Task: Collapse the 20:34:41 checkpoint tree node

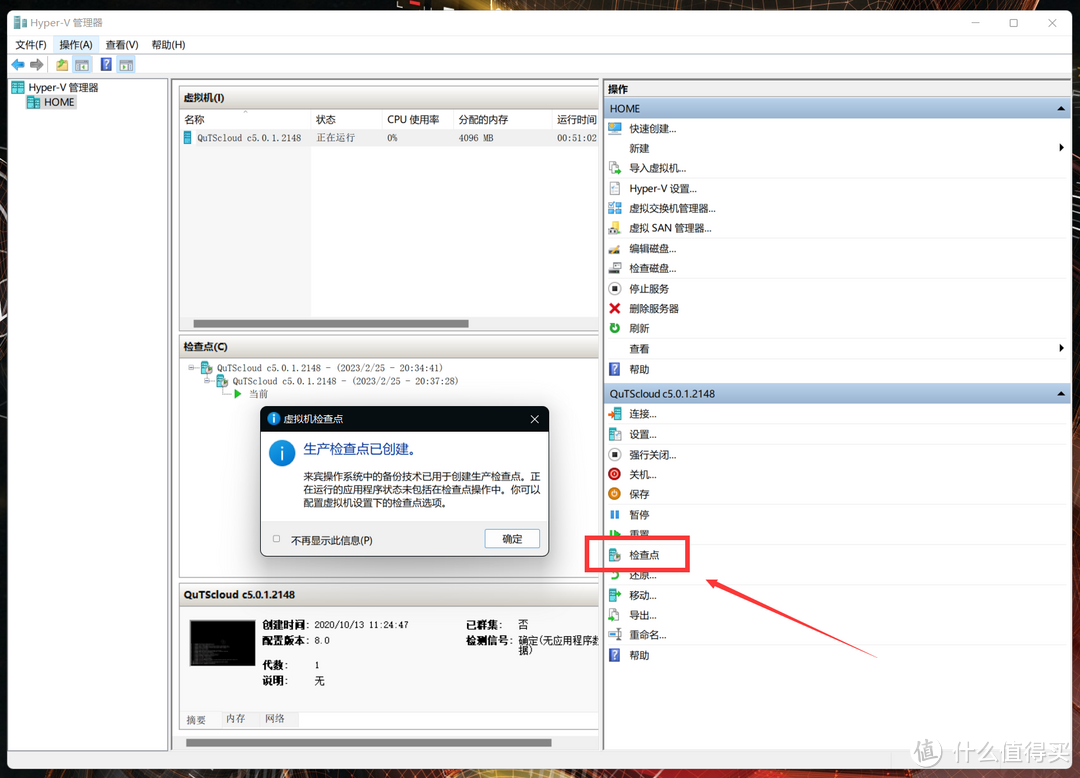Action: tap(191, 368)
